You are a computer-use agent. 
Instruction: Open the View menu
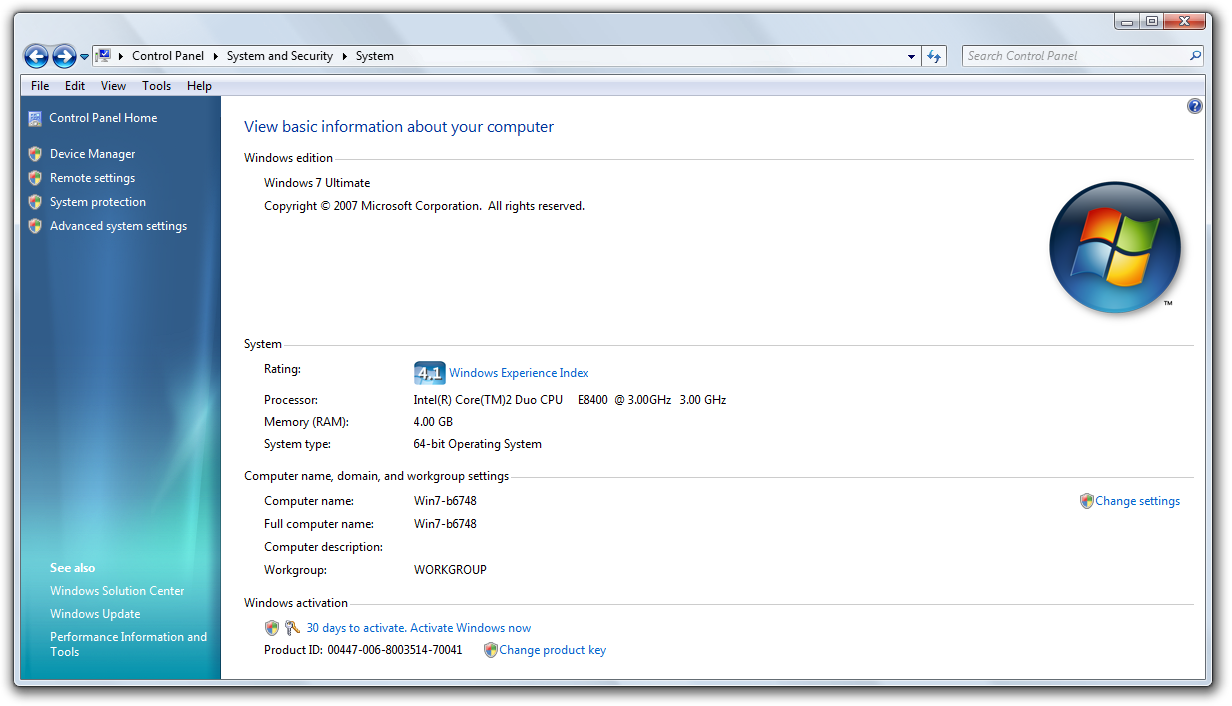click(x=113, y=86)
